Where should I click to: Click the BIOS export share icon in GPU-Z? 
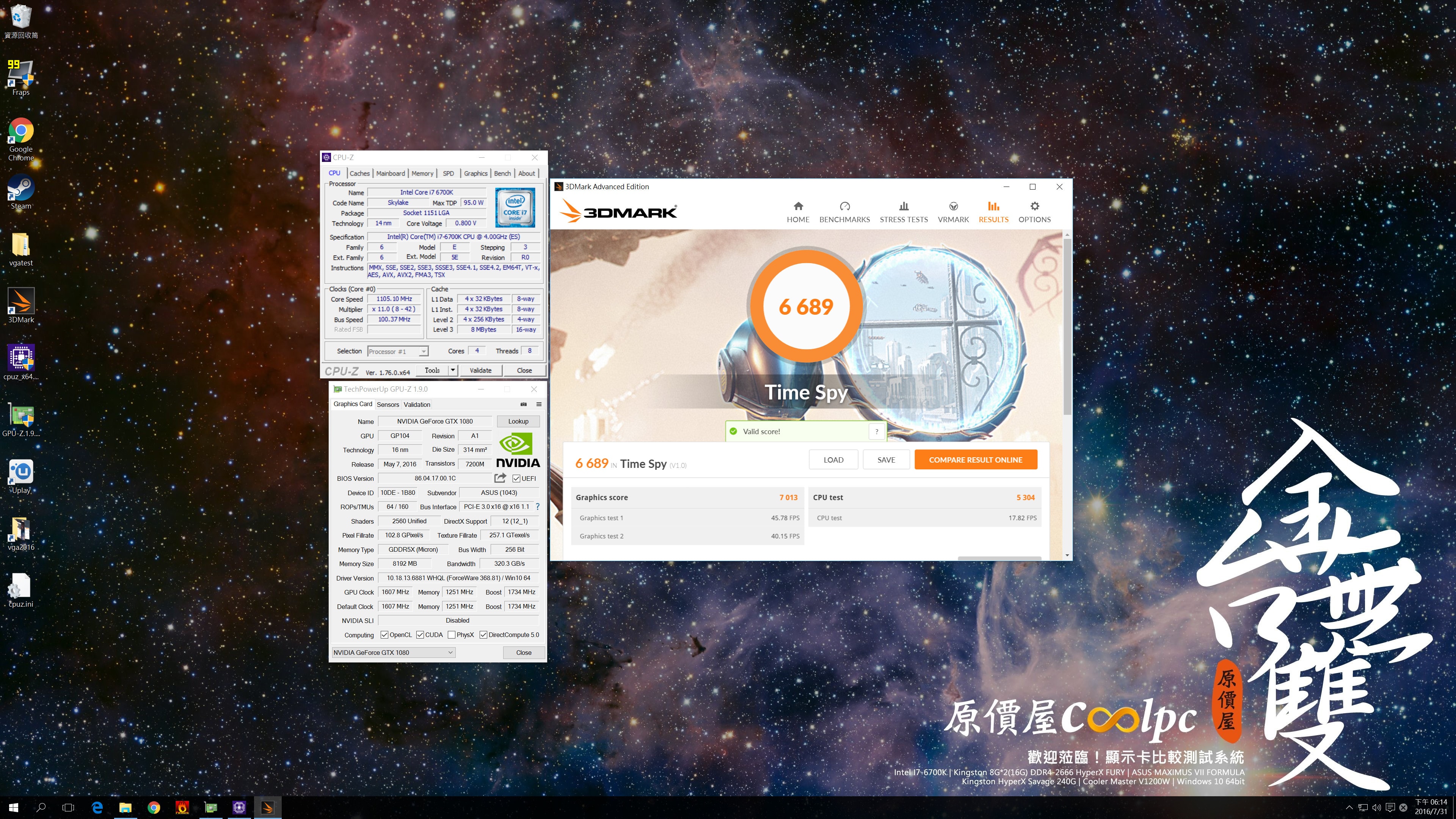click(500, 478)
